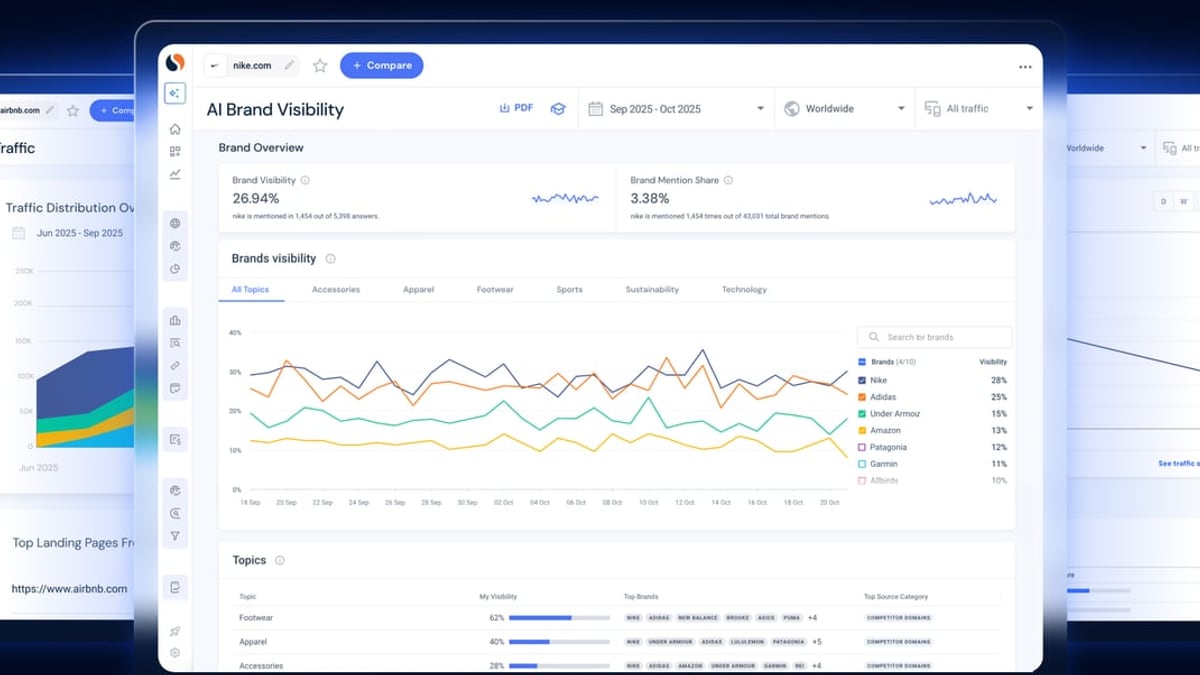Image resolution: width=1200 pixels, height=675 pixels.
Task: Show the Brand Mention Share info tooltip
Action: click(728, 180)
